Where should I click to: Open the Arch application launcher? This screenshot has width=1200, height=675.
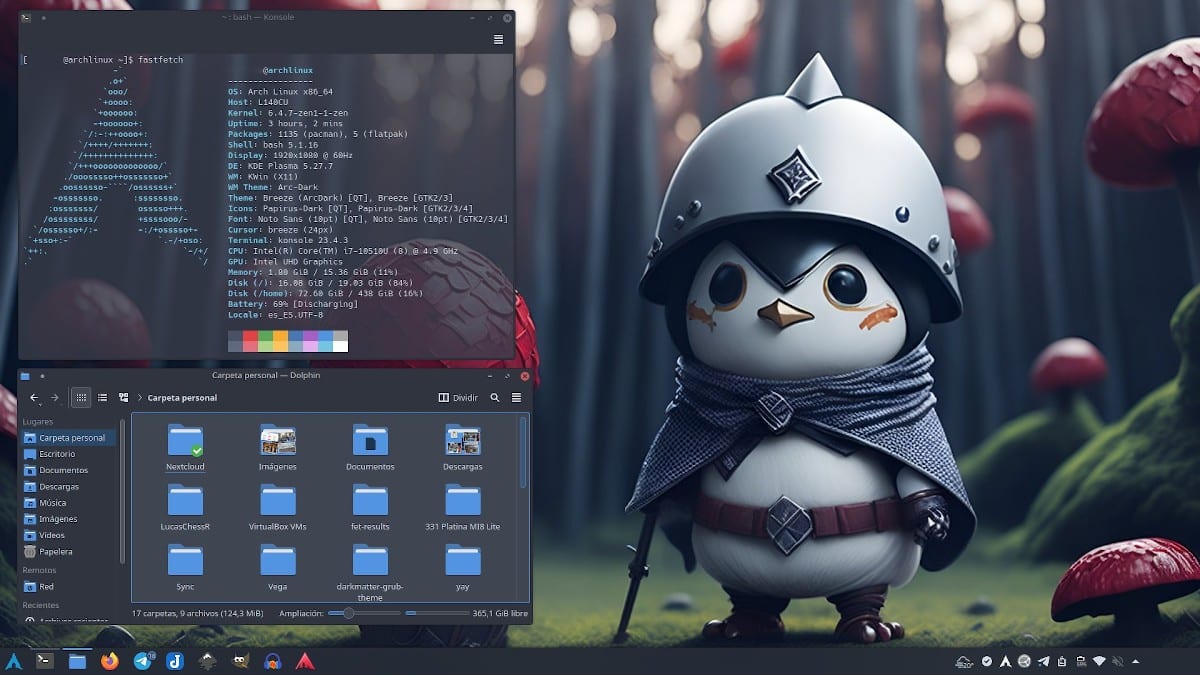click(x=14, y=661)
